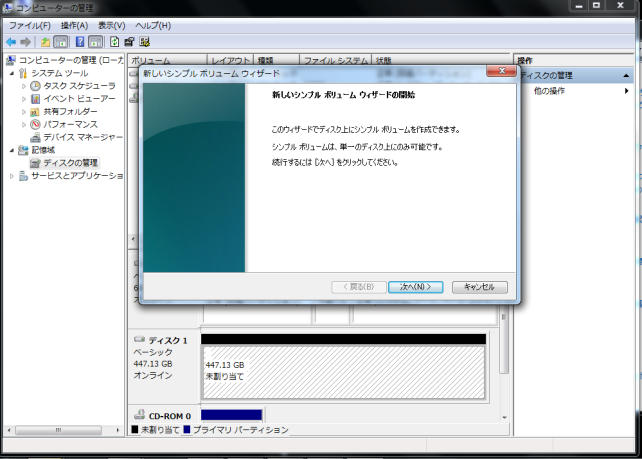The image size is (642, 459).
Task: Select パフォーマンス in the tree
Action: pyautogui.click(x=70, y=124)
